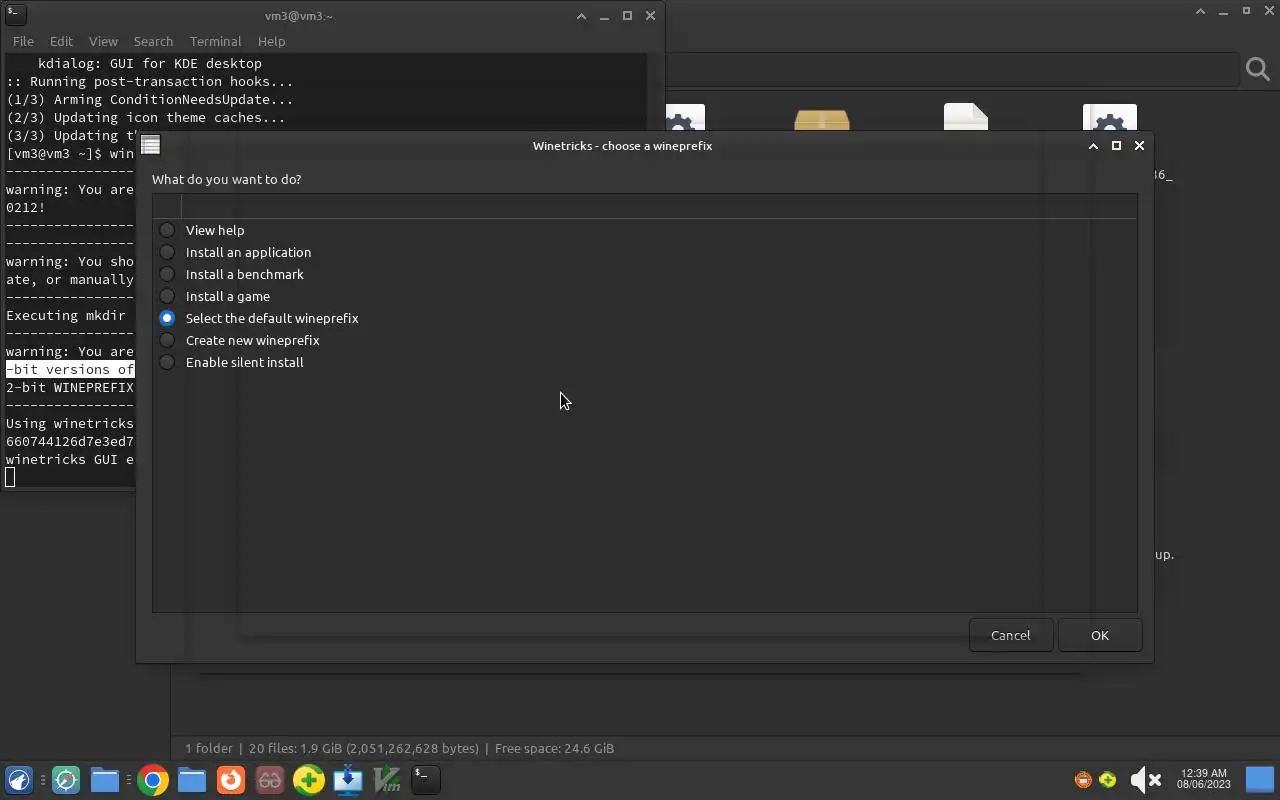Click the file manager search magnifier icon
The width and height of the screenshot is (1280, 800).
[1258, 69]
